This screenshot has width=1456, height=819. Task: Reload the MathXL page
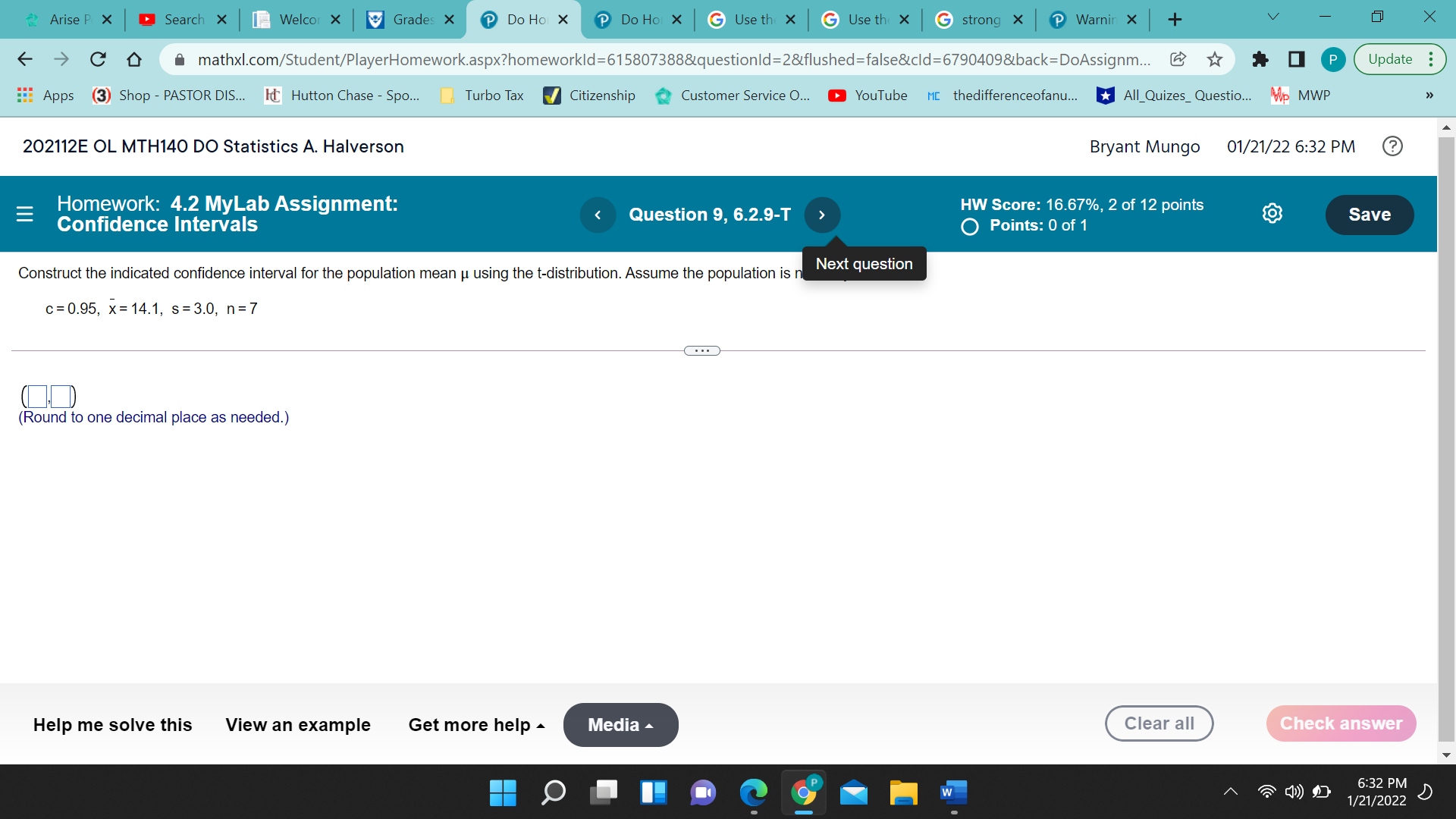98,59
